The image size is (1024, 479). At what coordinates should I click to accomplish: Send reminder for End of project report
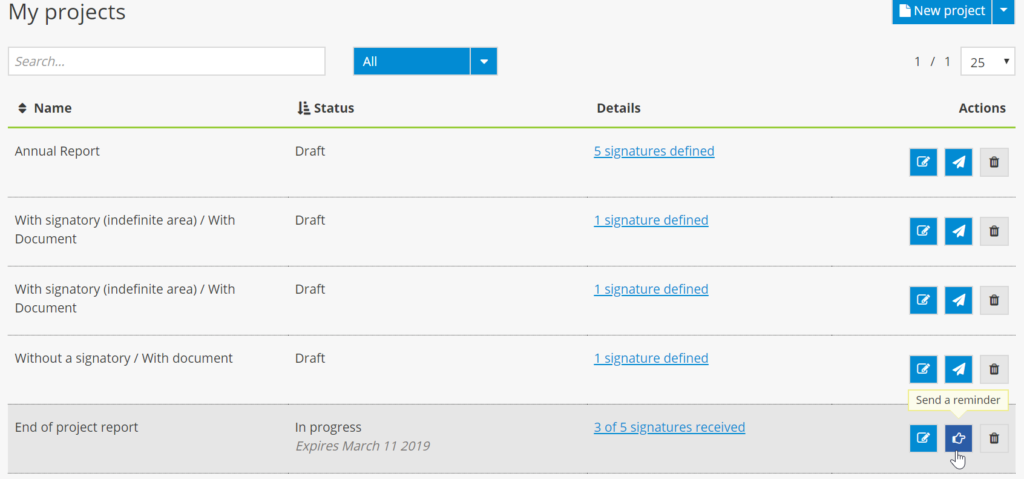click(x=959, y=438)
